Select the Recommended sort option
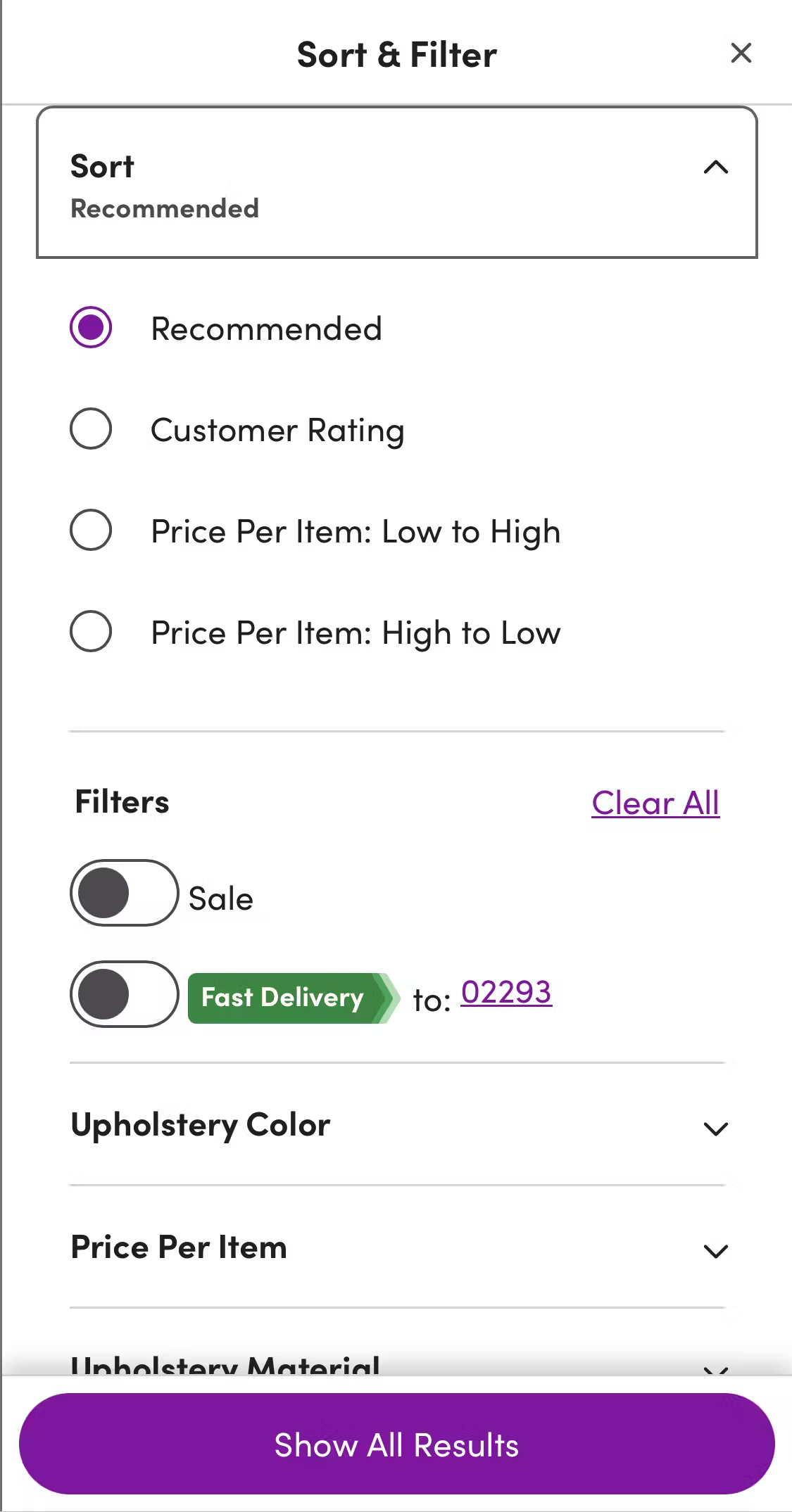The image size is (792, 1512). 89,326
